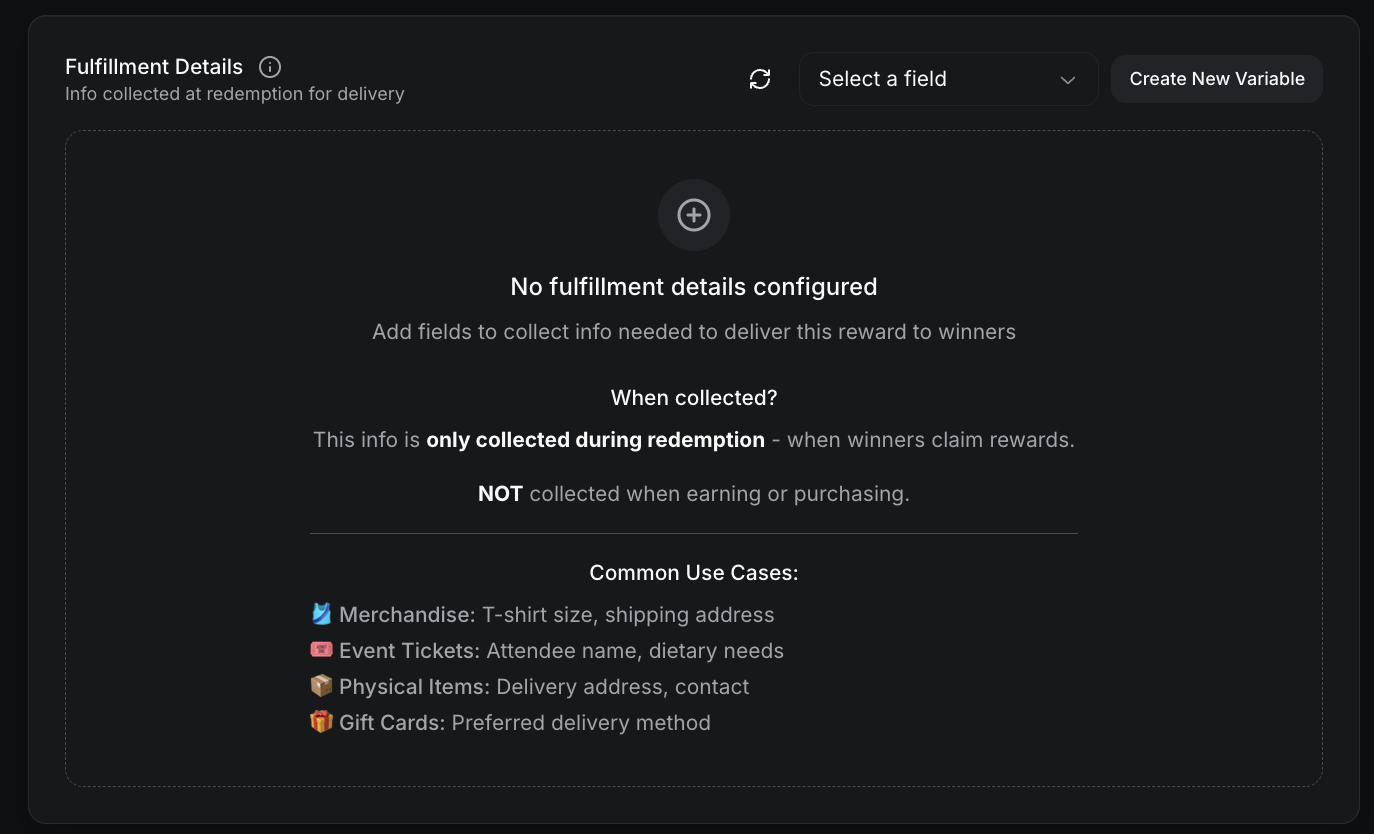This screenshot has height=834, width=1374.
Task: Click the 'Info collected at redemption' subtitle
Action: [235, 94]
